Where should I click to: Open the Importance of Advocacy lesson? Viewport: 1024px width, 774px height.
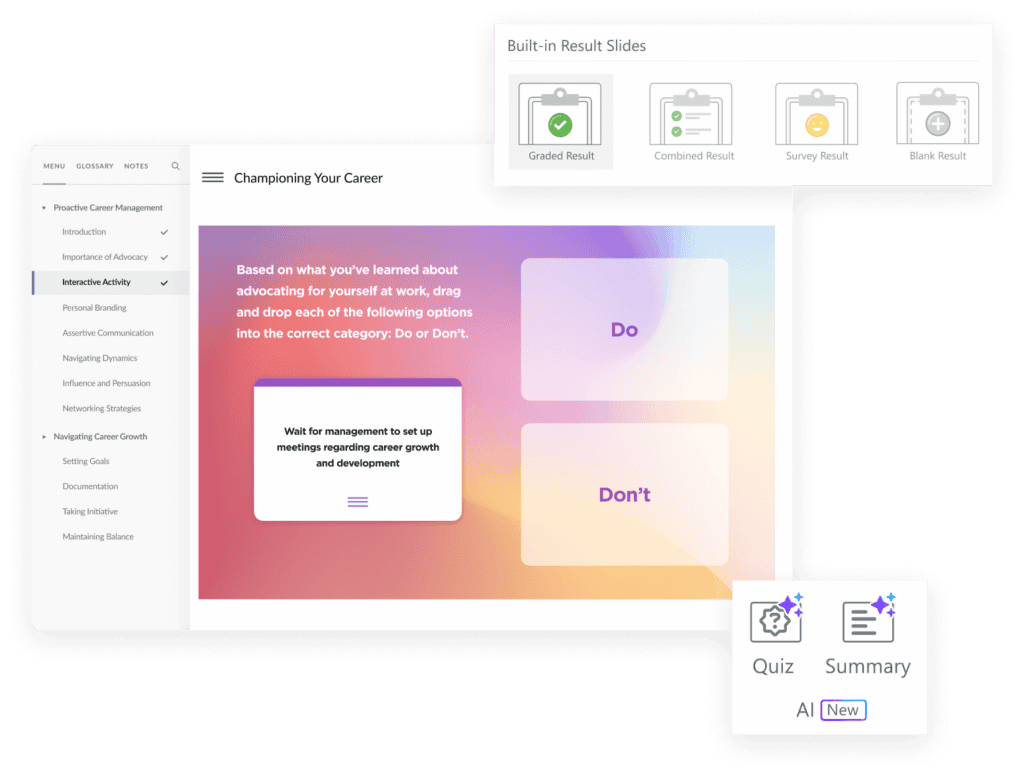[x=105, y=257]
